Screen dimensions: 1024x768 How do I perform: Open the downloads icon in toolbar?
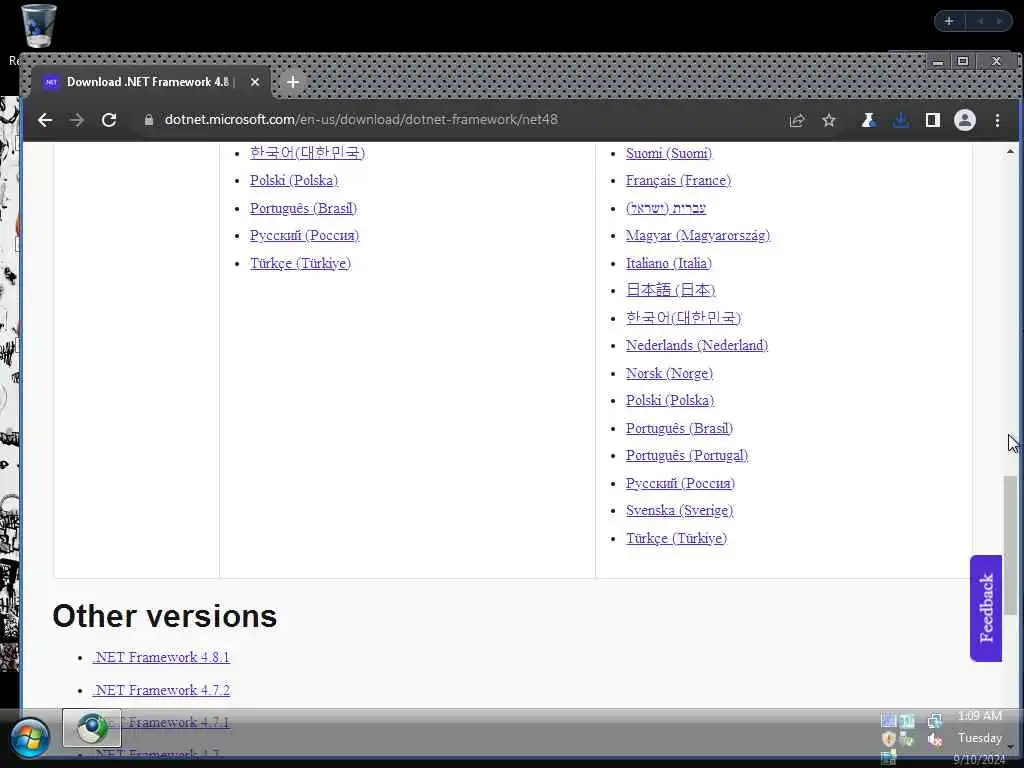(x=901, y=120)
